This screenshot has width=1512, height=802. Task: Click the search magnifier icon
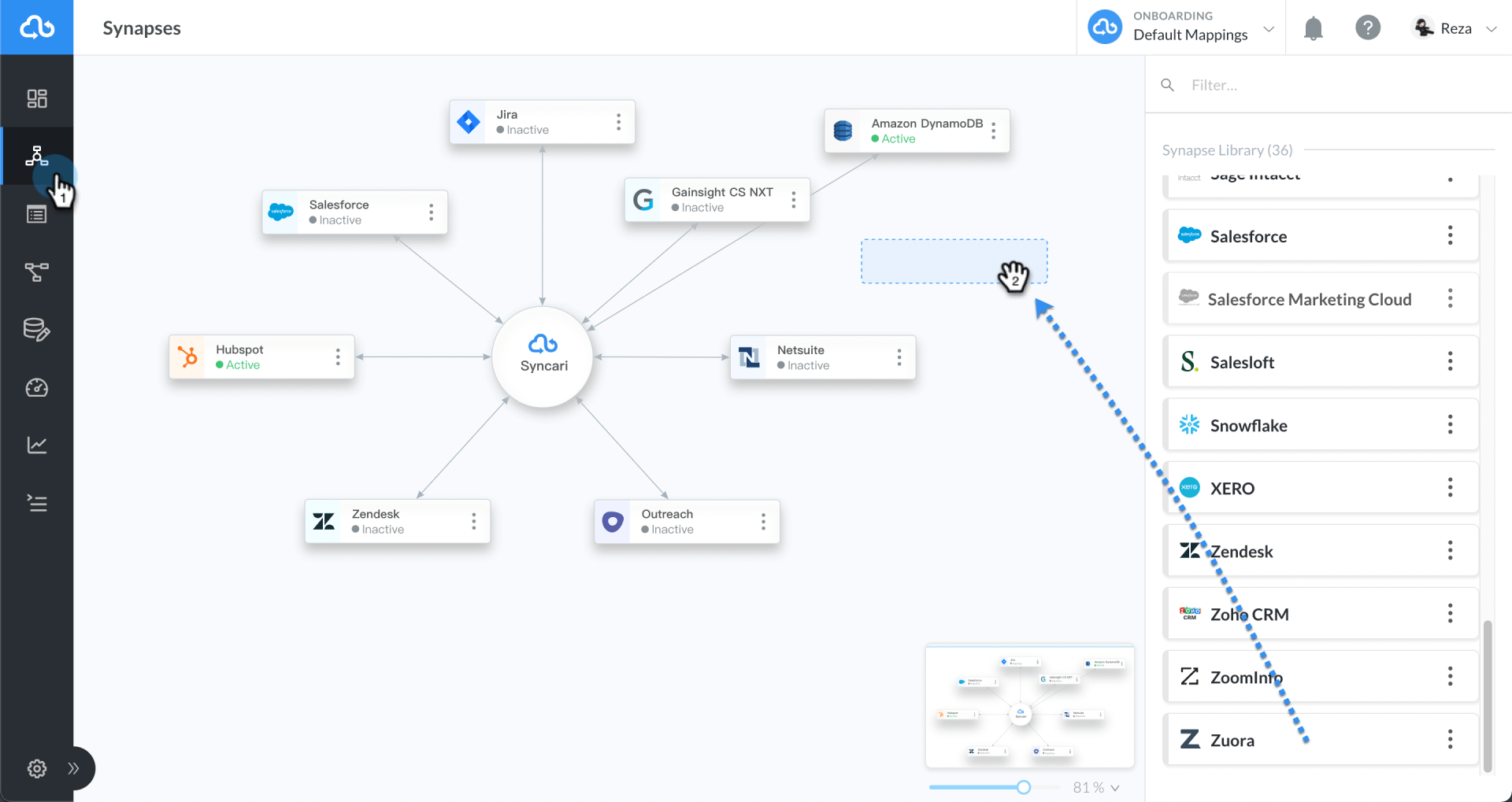point(1168,85)
